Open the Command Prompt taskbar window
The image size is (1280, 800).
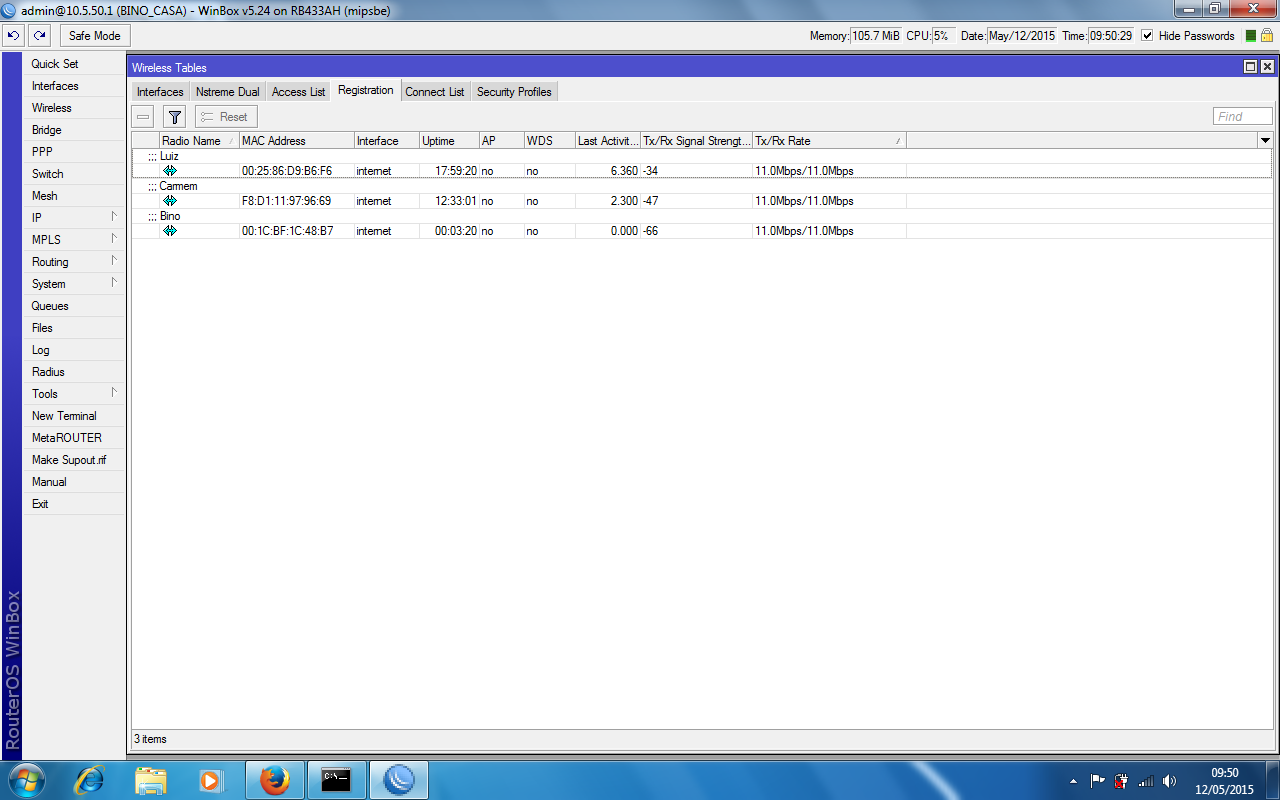(x=336, y=780)
